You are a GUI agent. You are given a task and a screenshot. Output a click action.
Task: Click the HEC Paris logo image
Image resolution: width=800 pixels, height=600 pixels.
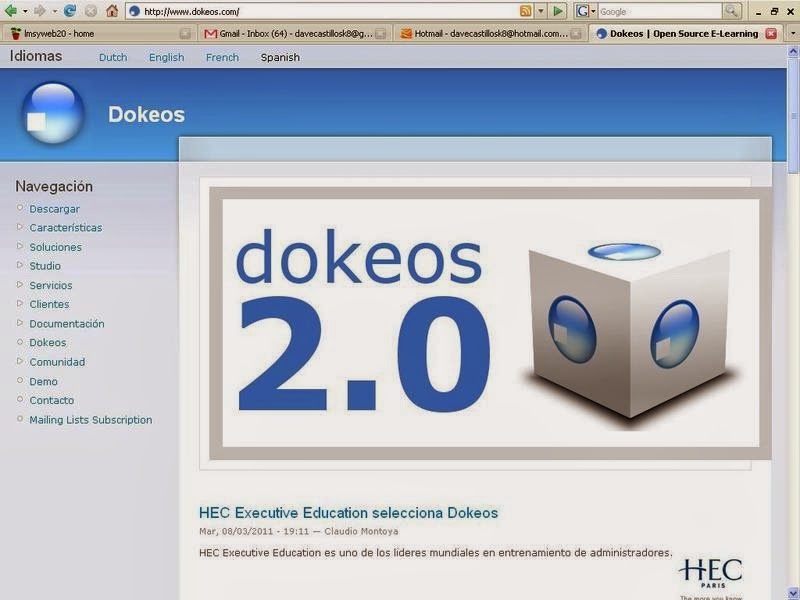tap(711, 574)
